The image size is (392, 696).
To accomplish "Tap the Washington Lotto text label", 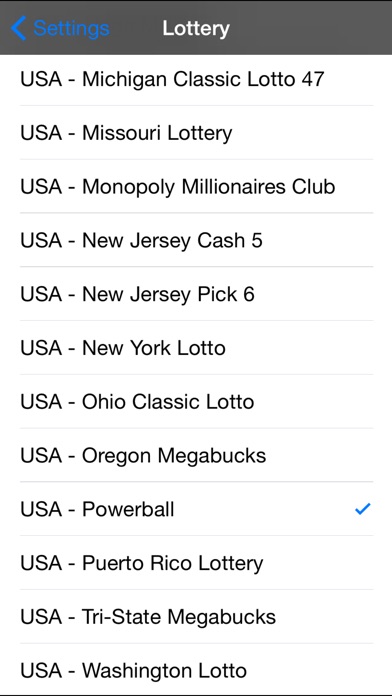I will [x=164, y=670].
